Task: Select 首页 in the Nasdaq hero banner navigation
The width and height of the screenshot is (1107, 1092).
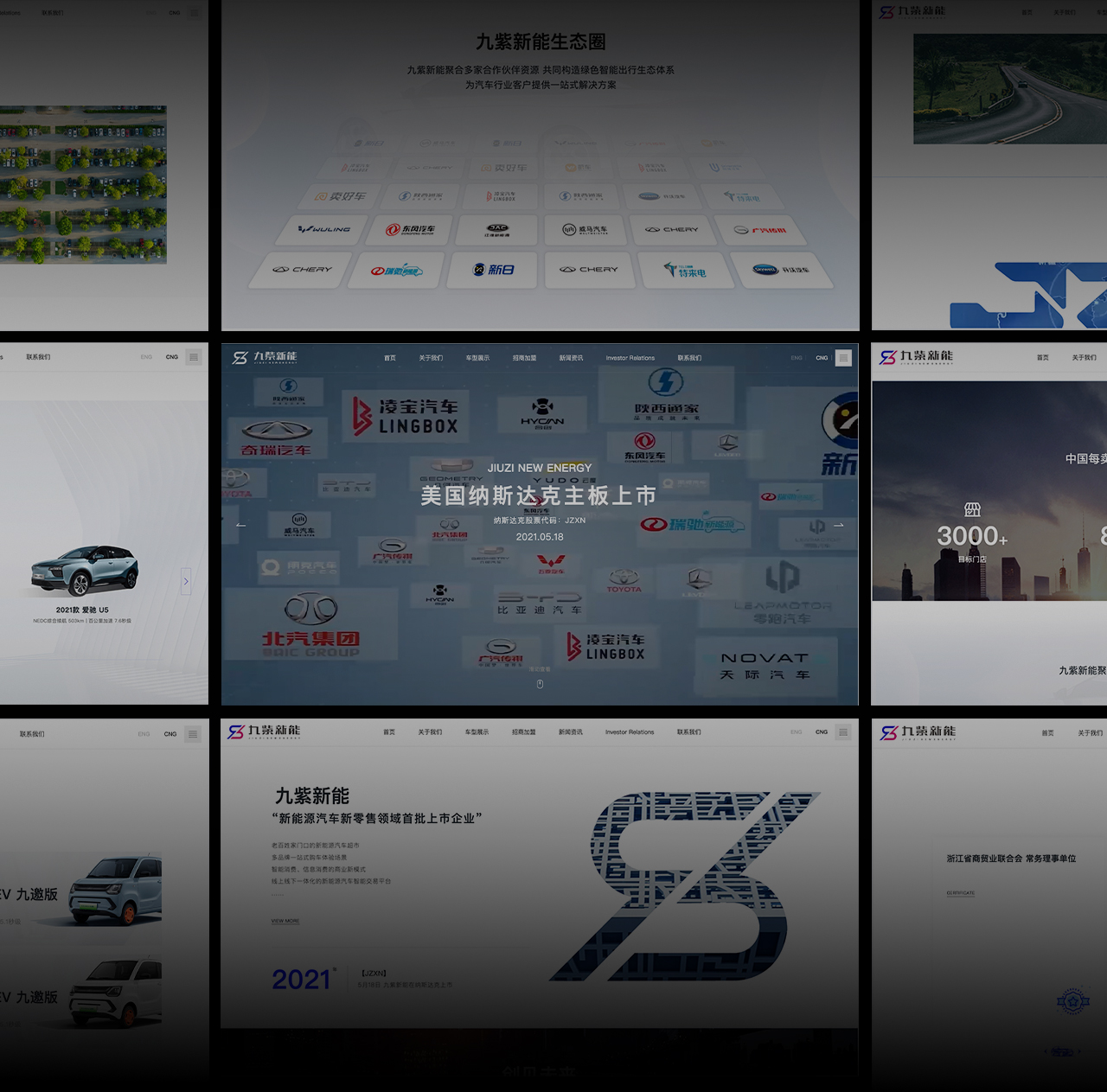Action: tap(390, 358)
